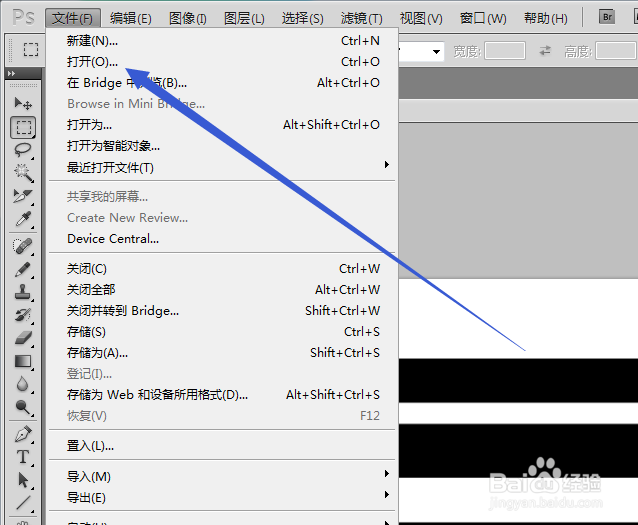
Task: Open the 选择(S) menu
Action: pyautogui.click(x=302, y=18)
